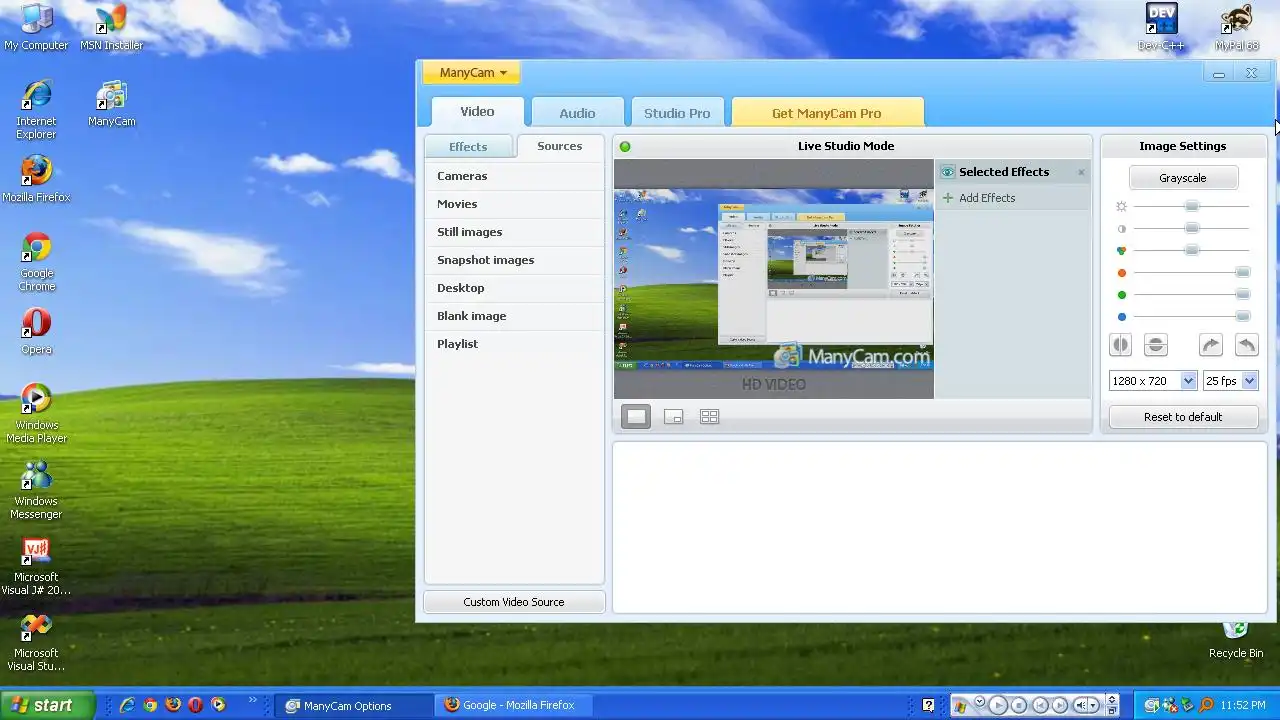Select Blank image source

point(514,316)
